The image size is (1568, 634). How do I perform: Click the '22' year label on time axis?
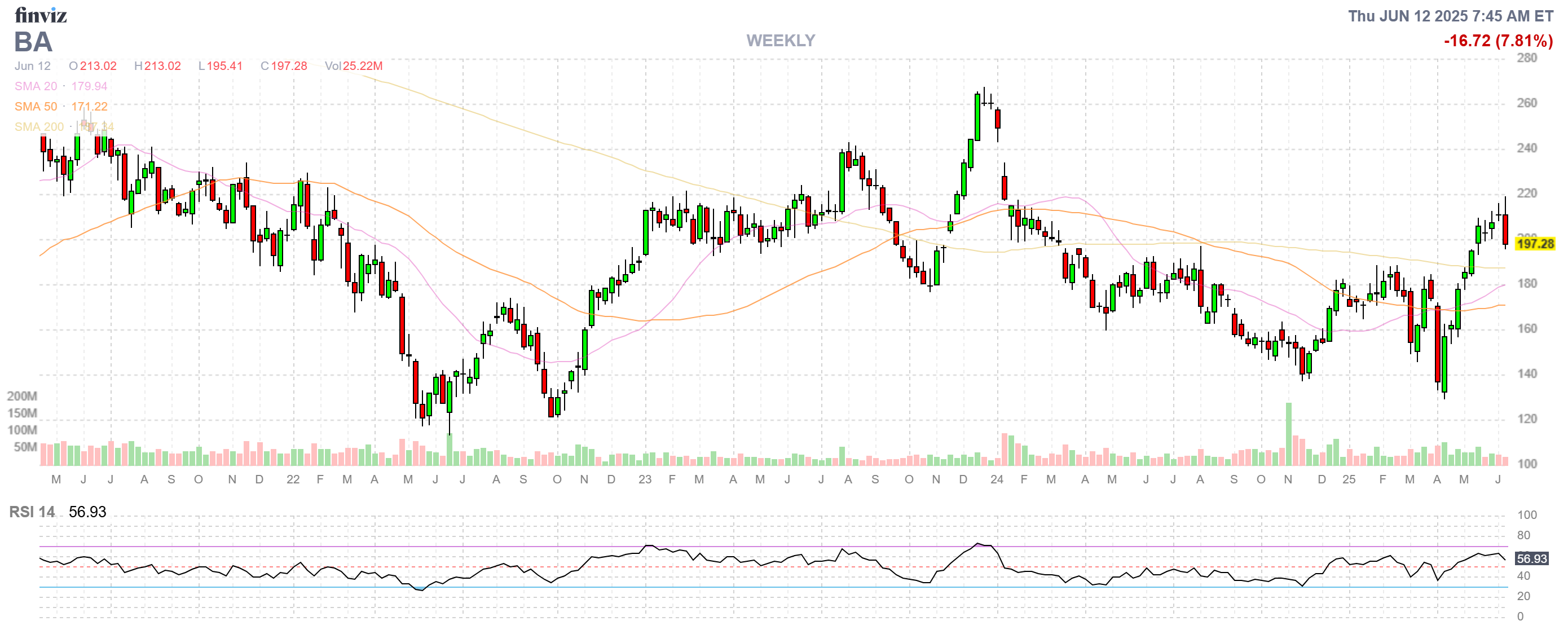293,479
